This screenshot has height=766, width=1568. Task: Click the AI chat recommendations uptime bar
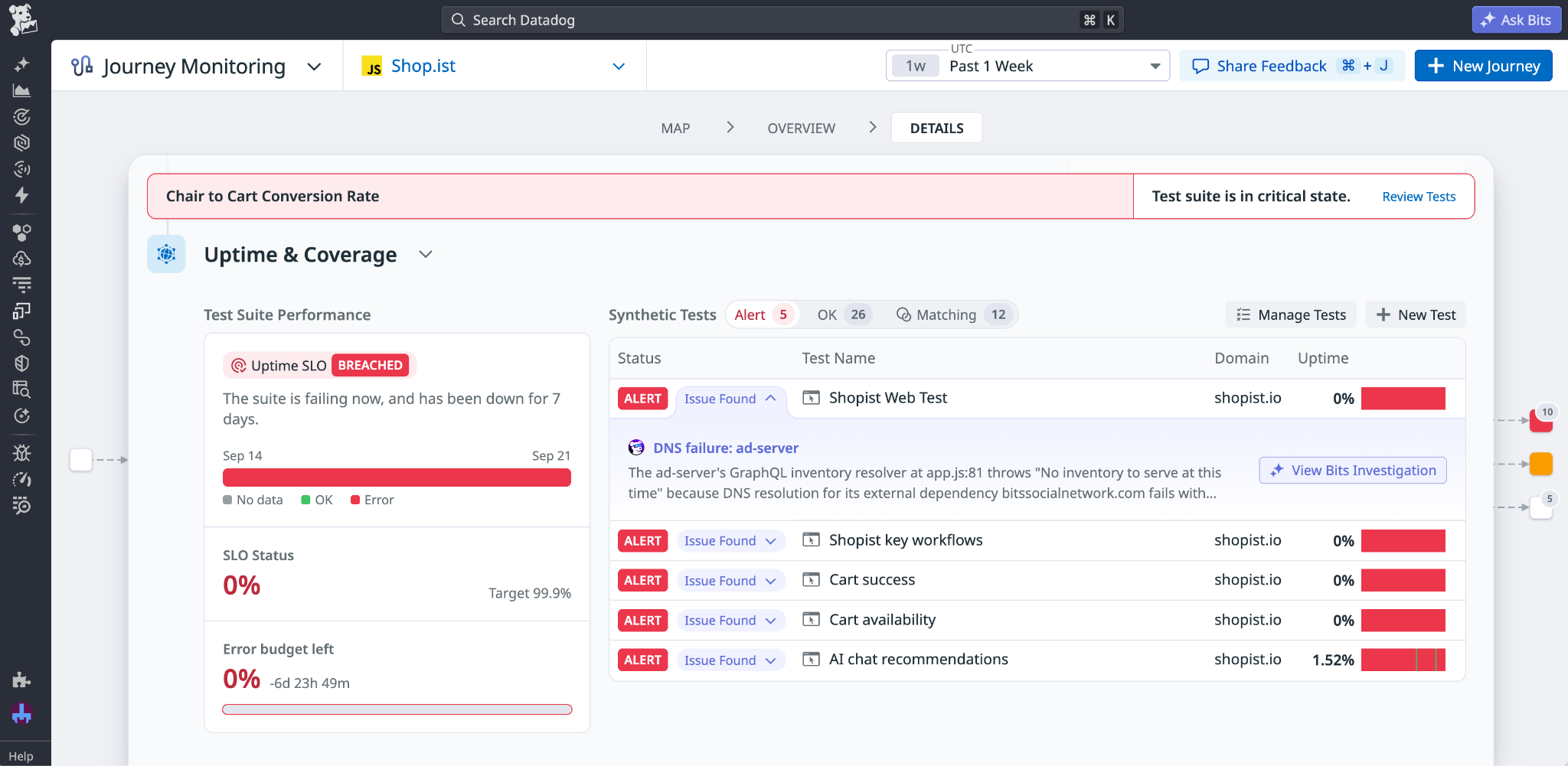[x=1403, y=660]
